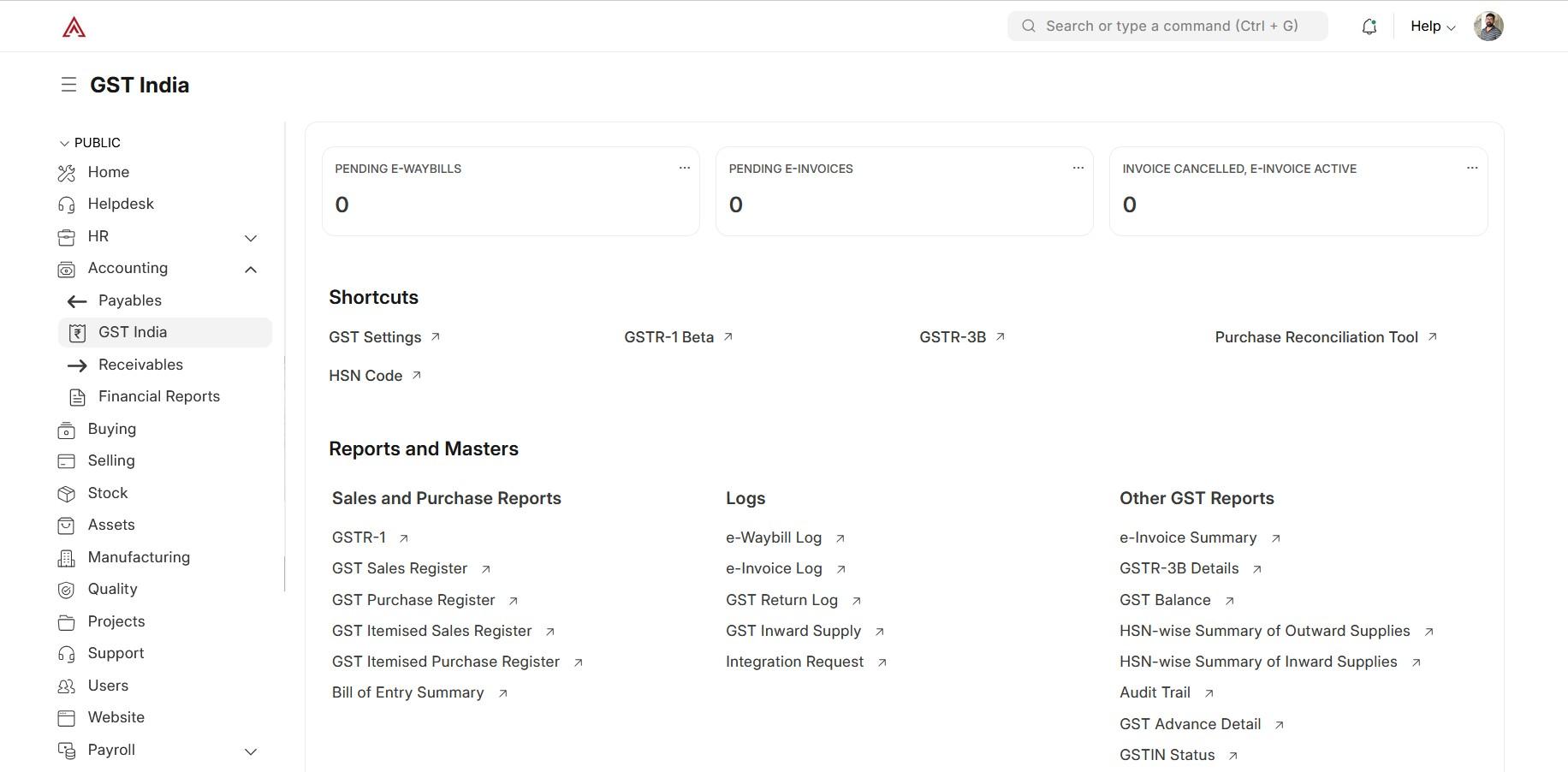Click the Home sidebar icon
The width and height of the screenshot is (1568, 772).
[x=67, y=173]
